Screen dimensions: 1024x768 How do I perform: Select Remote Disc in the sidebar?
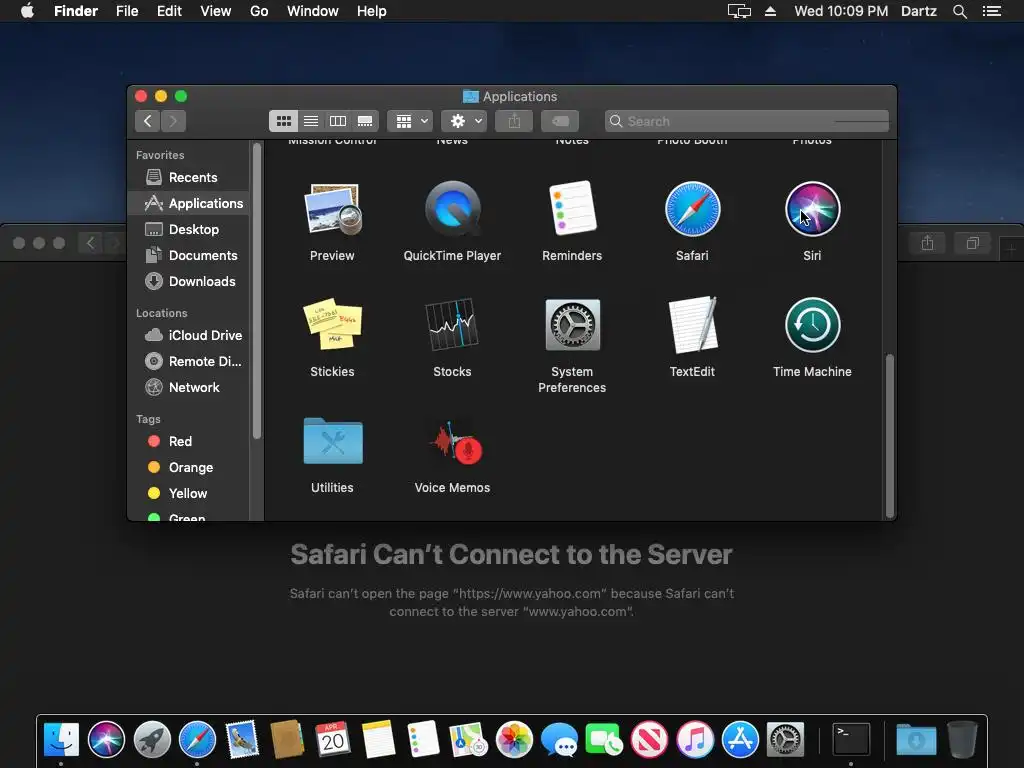pos(189,361)
